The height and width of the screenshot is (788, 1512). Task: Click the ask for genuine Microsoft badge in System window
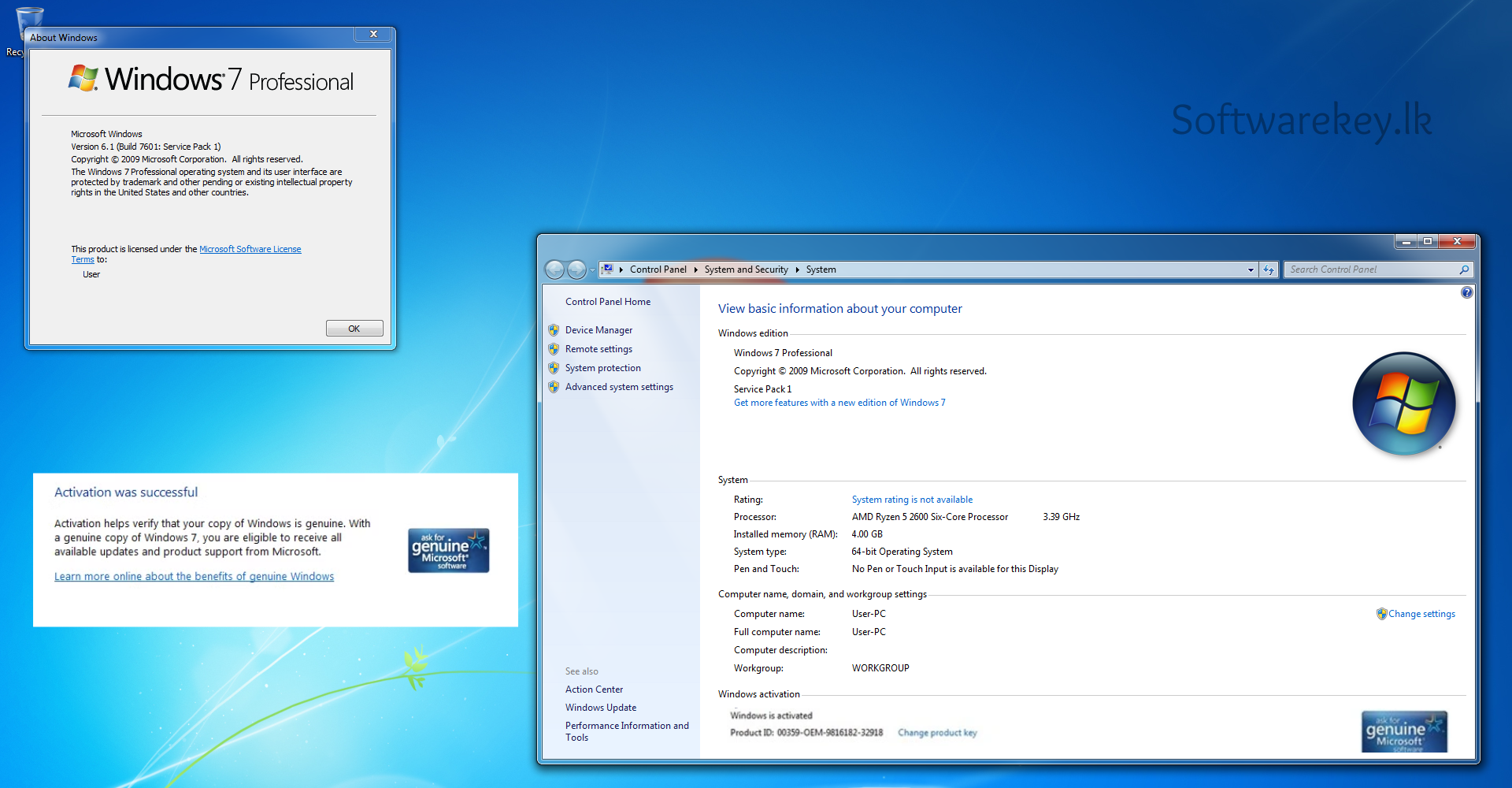1403,732
